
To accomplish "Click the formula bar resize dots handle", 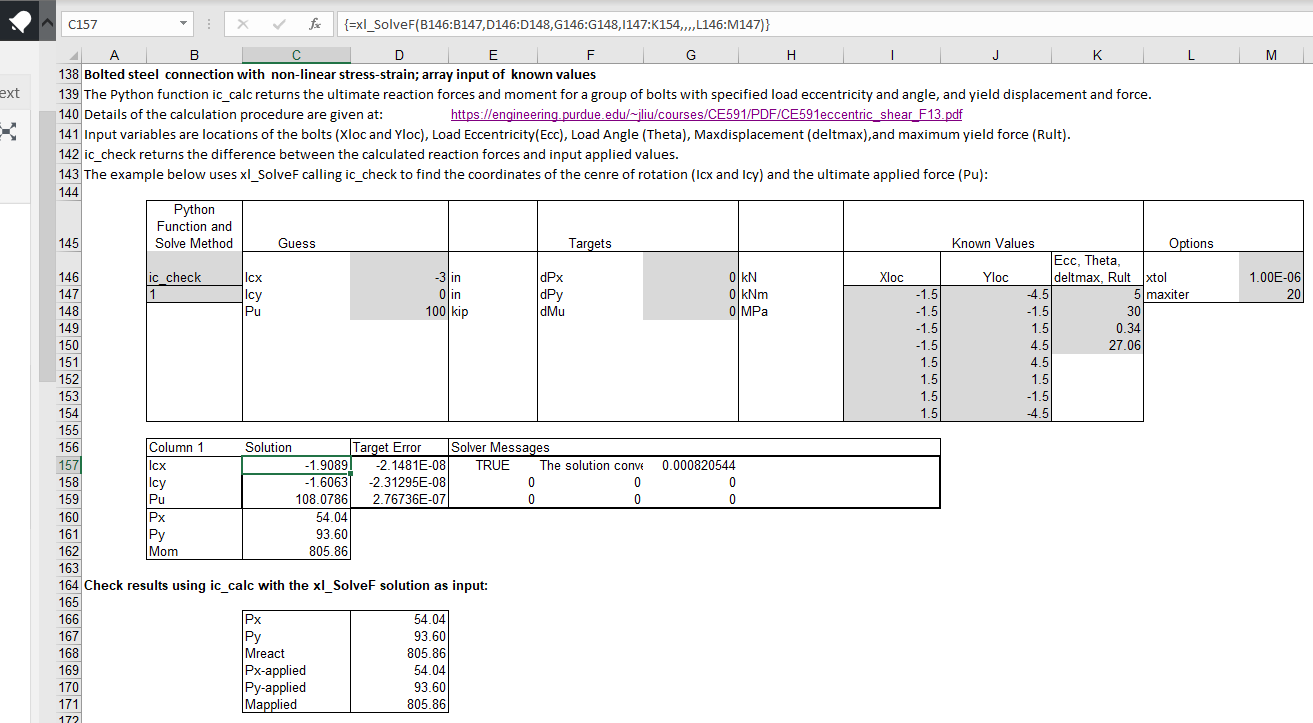I will [210, 23].
